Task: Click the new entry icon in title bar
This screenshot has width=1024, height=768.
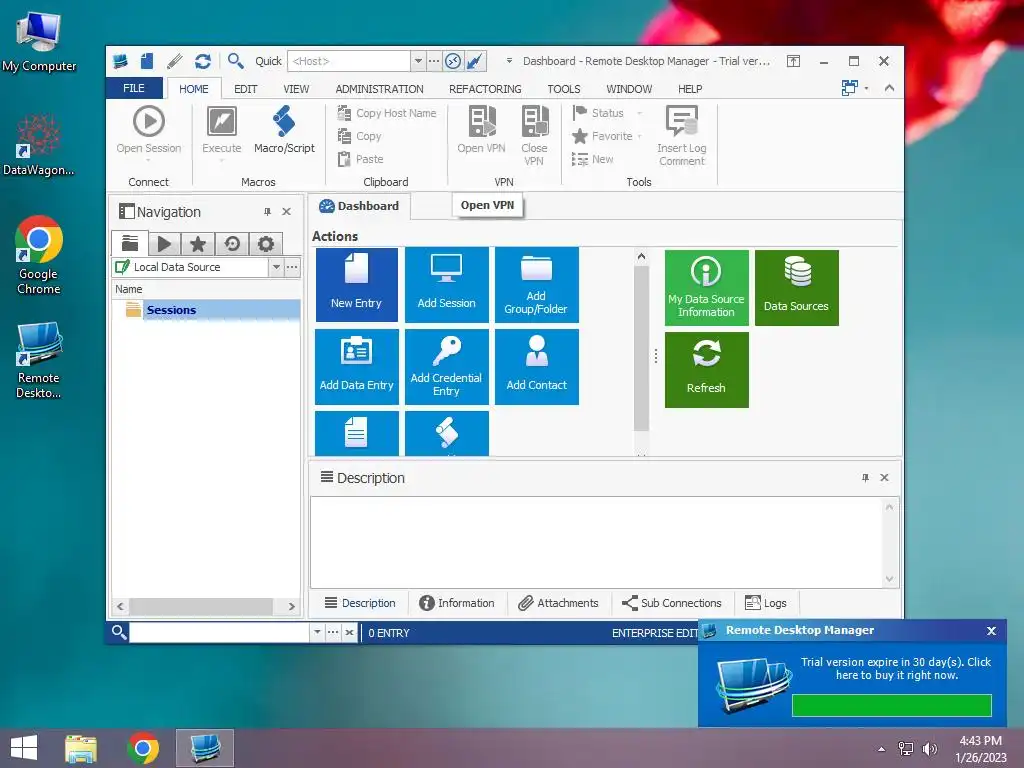Action: click(x=147, y=61)
